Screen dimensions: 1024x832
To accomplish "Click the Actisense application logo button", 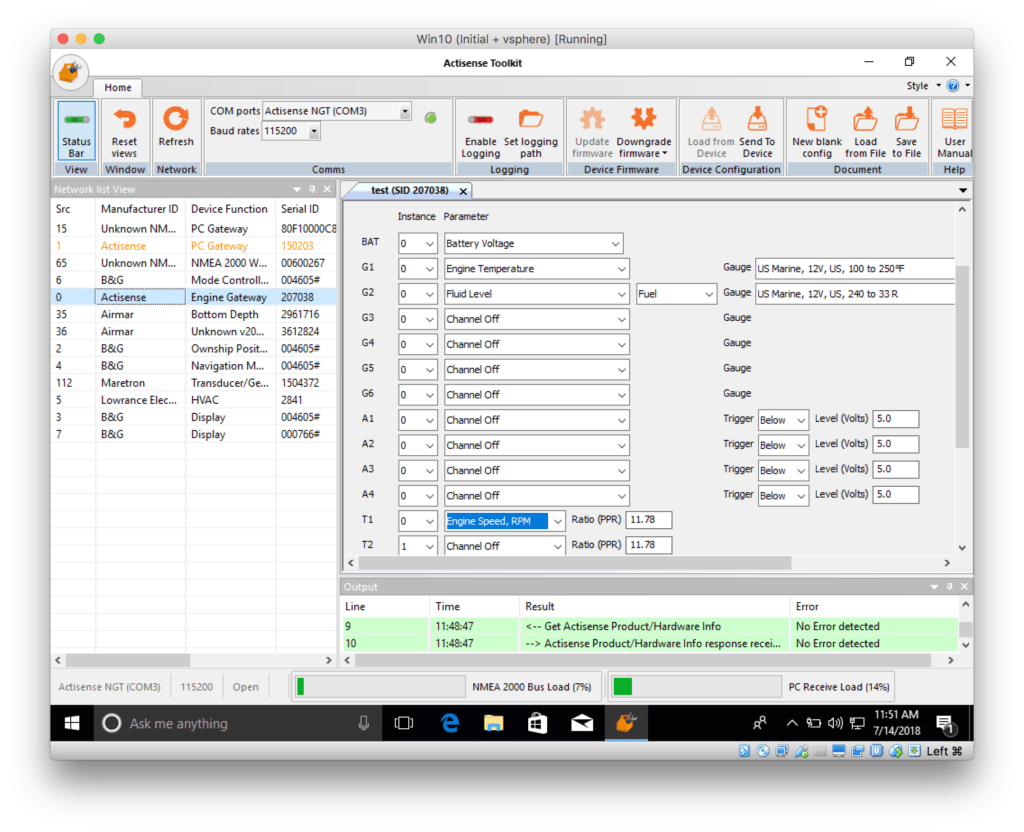I will click(71, 72).
